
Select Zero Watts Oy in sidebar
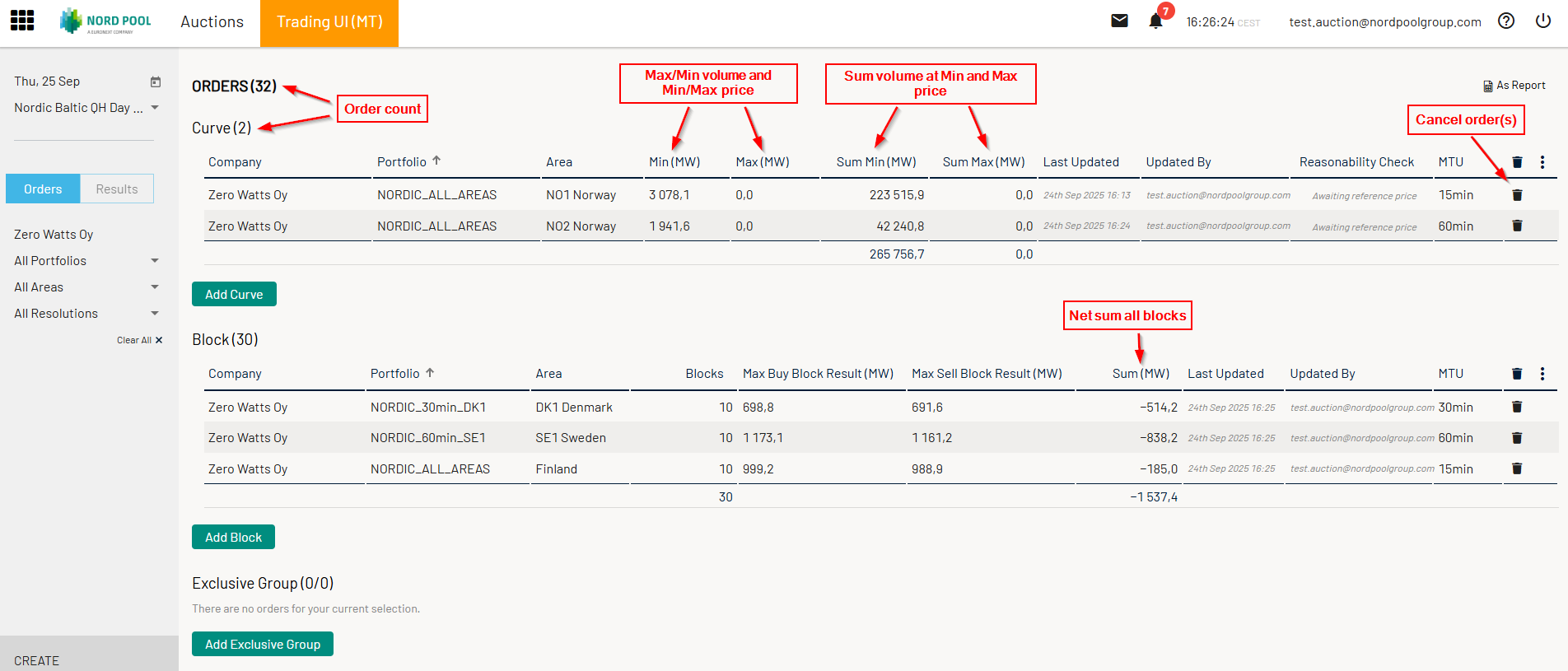coord(54,235)
